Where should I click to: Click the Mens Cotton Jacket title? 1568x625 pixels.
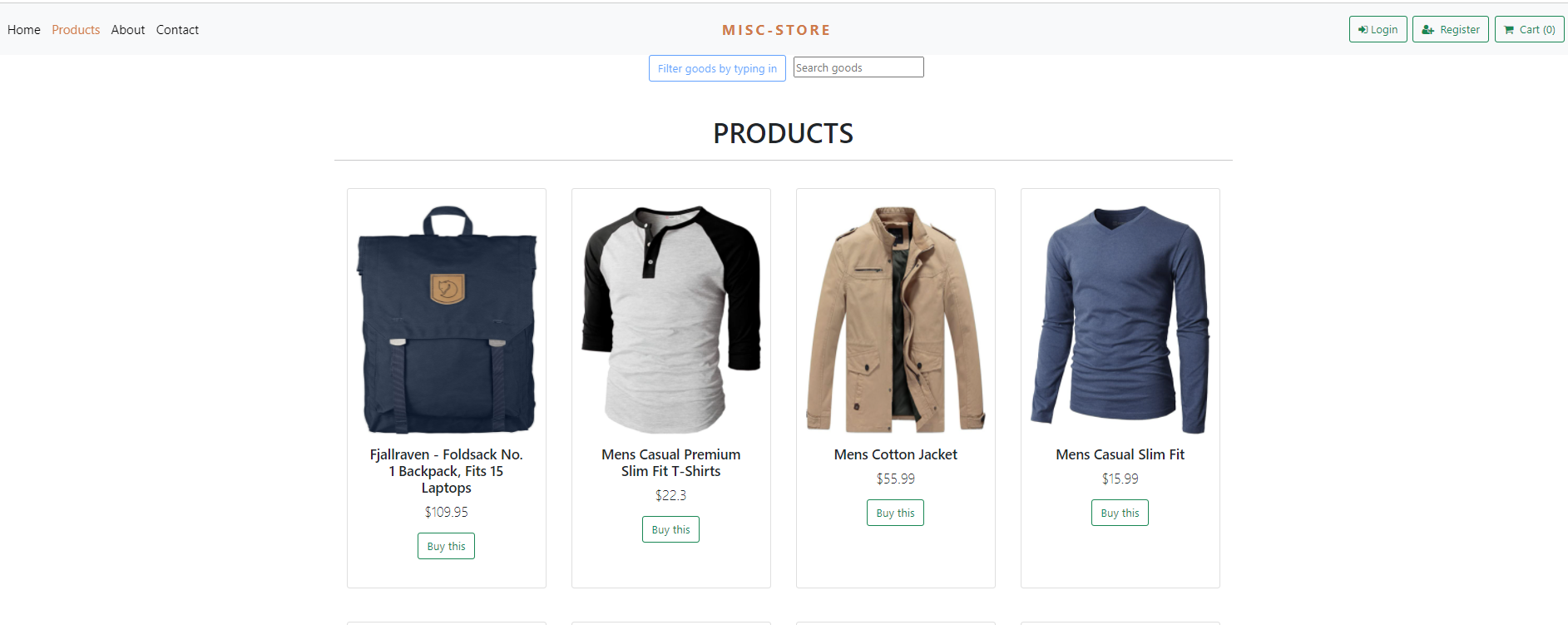pyautogui.click(x=896, y=454)
